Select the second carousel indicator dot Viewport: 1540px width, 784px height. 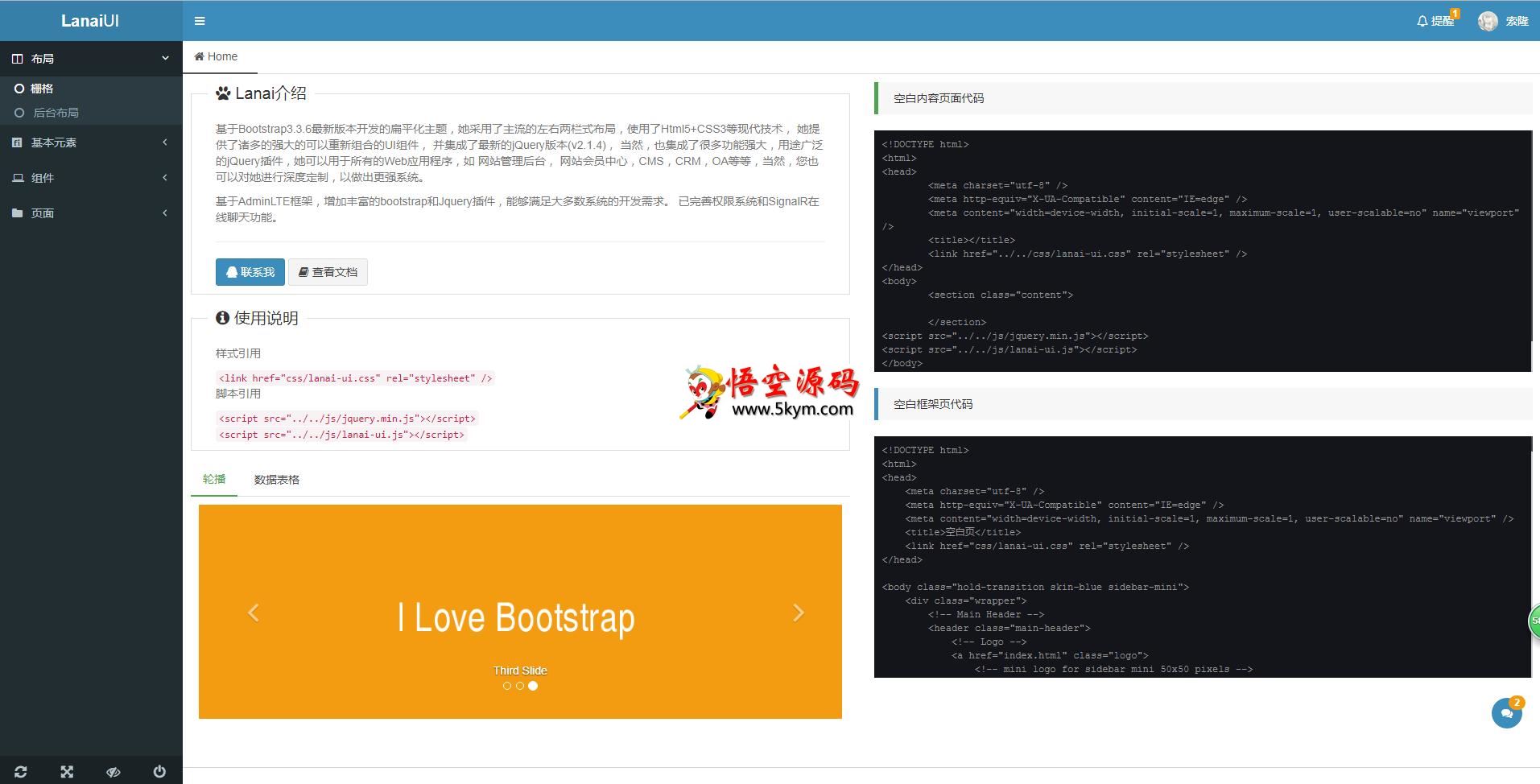(x=520, y=686)
